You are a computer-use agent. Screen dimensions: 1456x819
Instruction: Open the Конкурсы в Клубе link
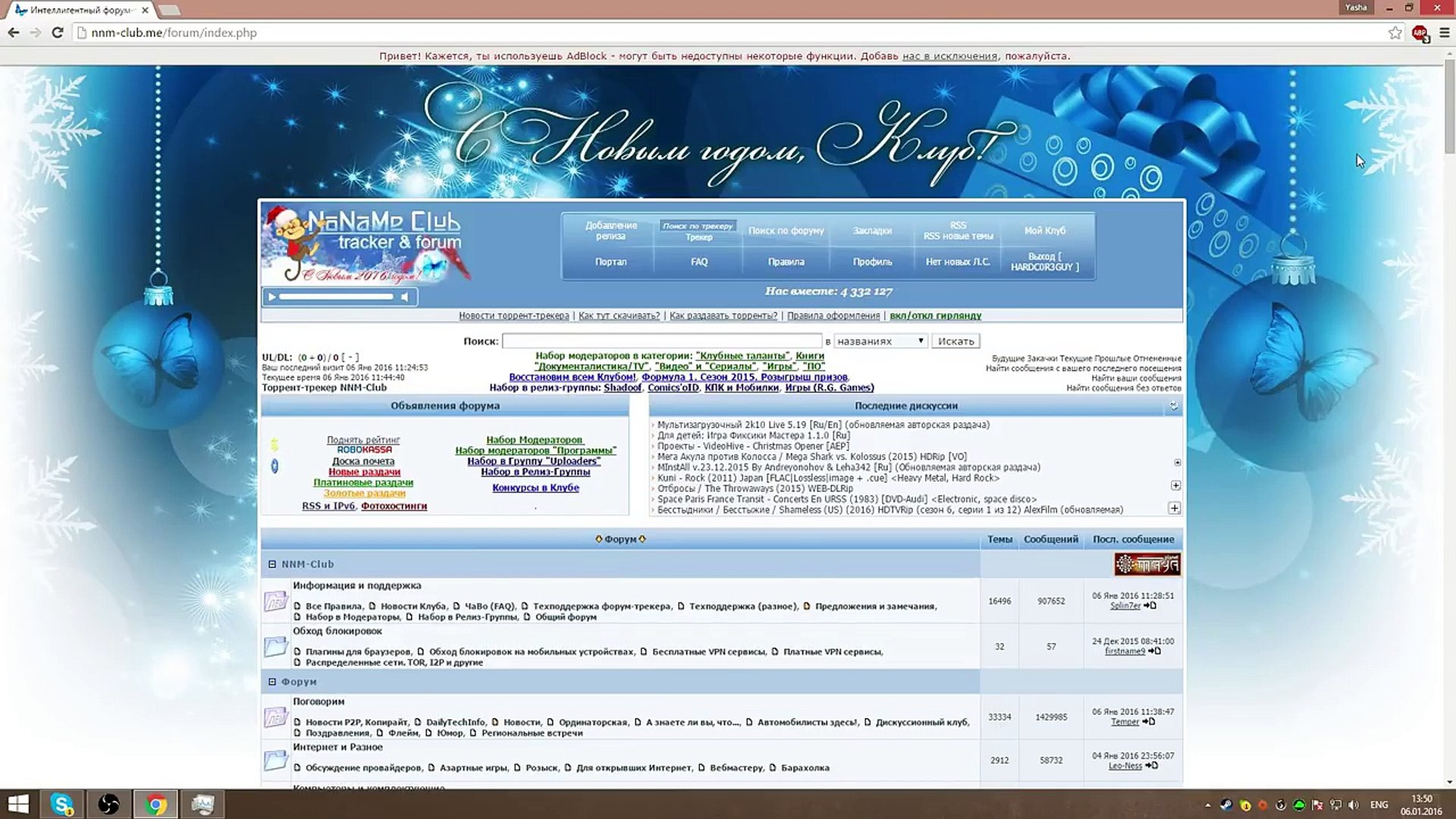click(535, 488)
